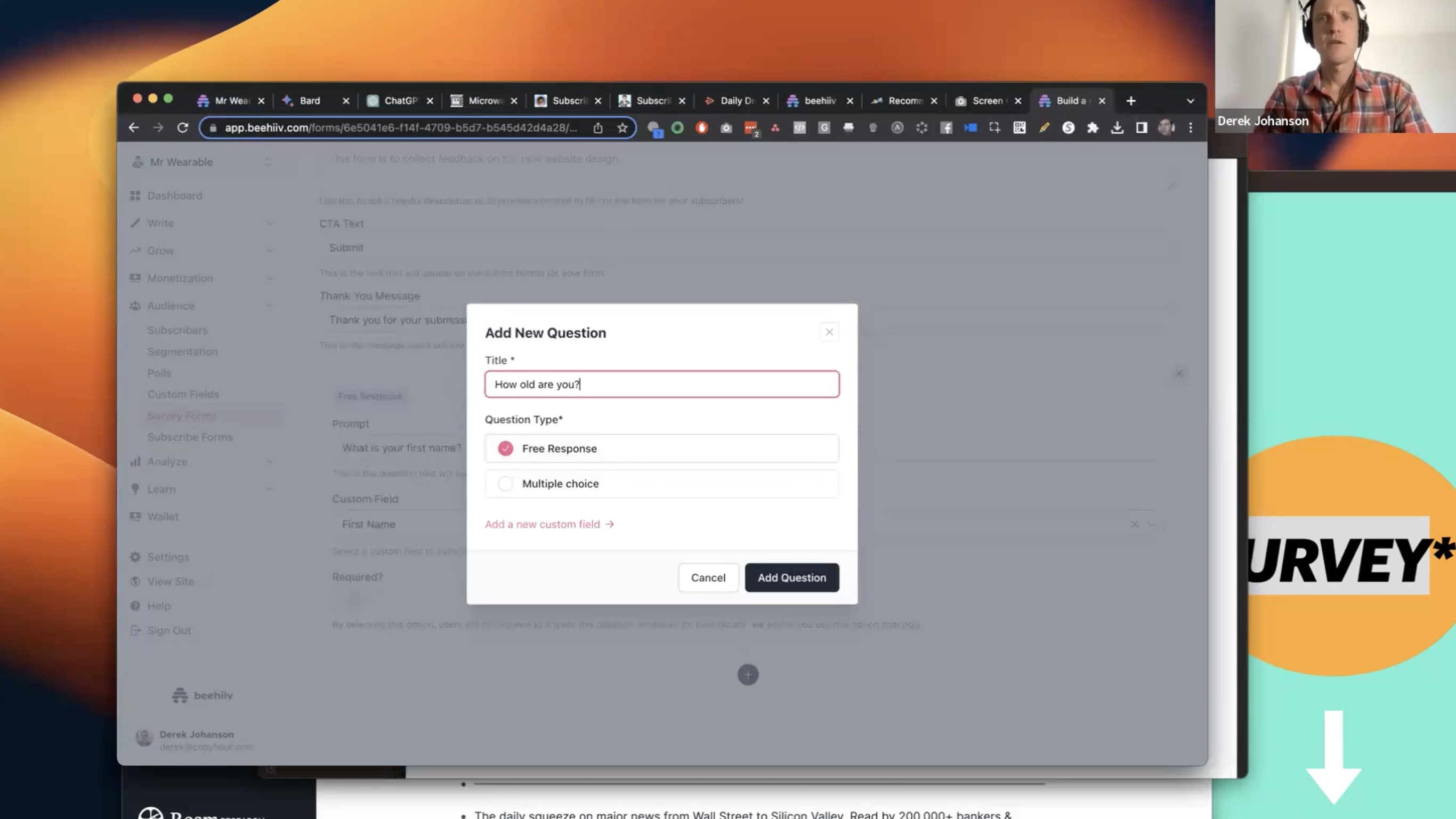Image resolution: width=1456 pixels, height=819 pixels.
Task: Open the tab search dropdown arrow
Action: point(1190,101)
